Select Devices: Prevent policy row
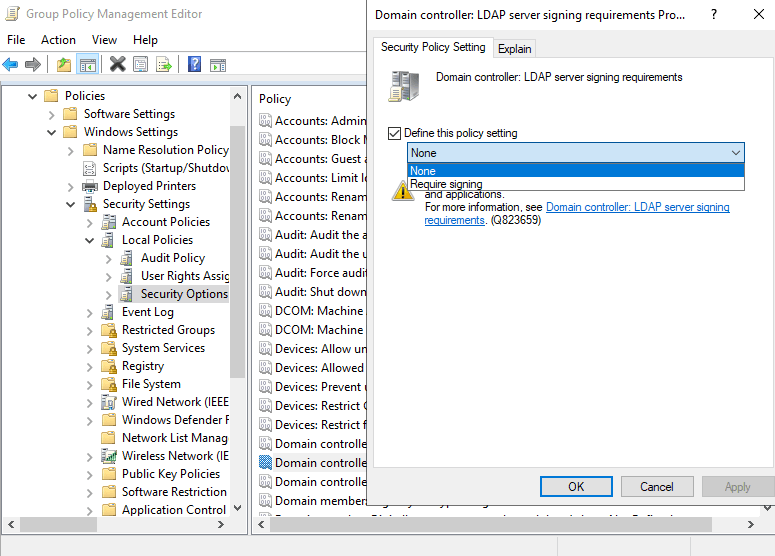The width and height of the screenshot is (775, 556). pyautogui.click(x=312, y=386)
